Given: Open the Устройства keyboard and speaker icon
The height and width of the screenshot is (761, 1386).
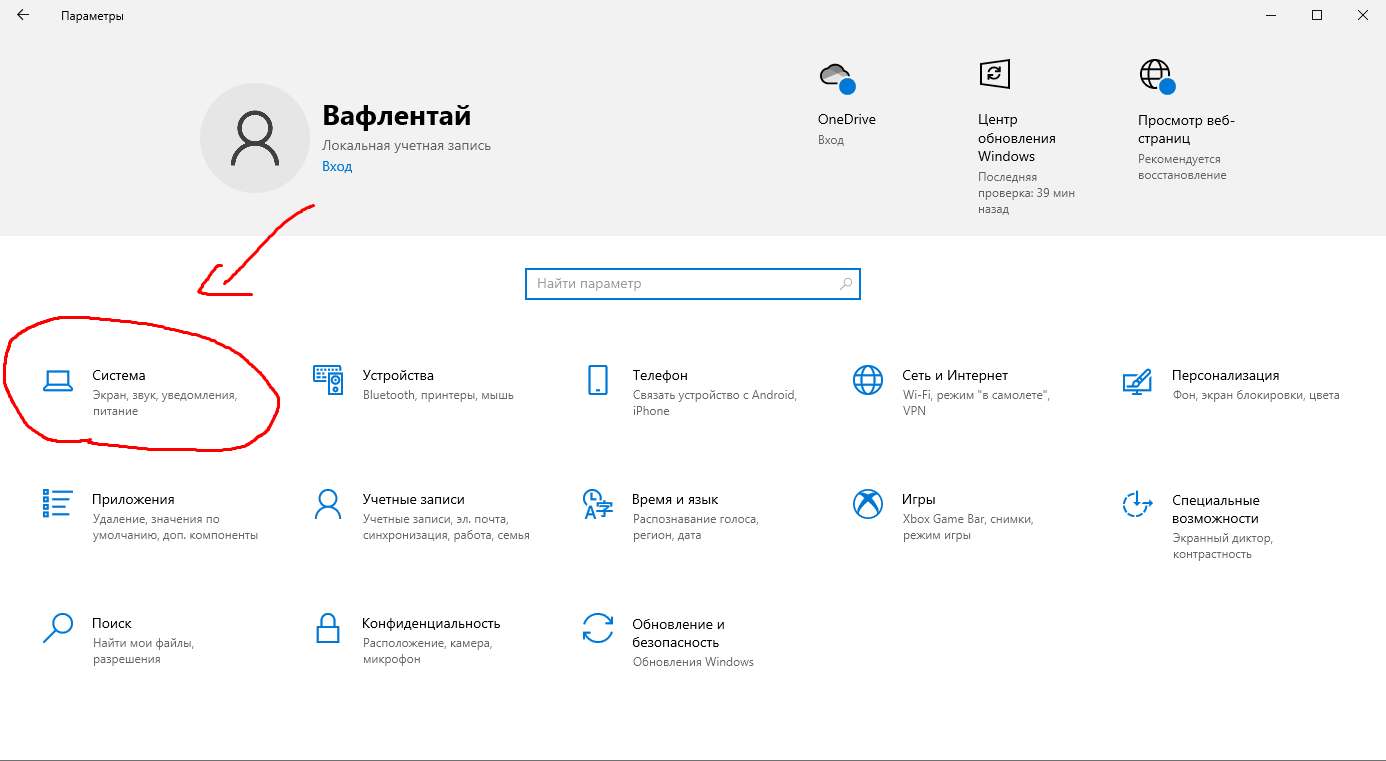Looking at the screenshot, I should [x=328, y=380].
